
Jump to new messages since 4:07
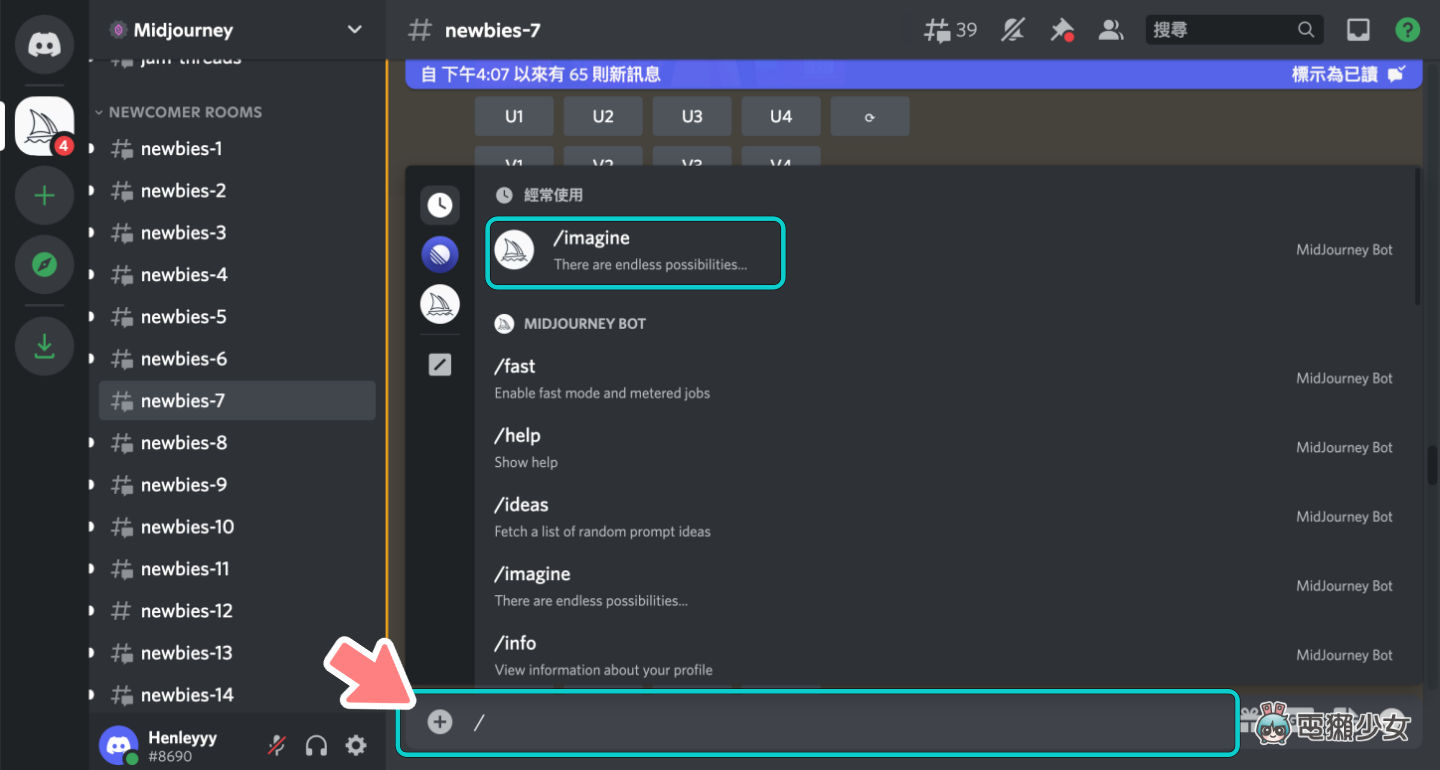pos(540,74)
